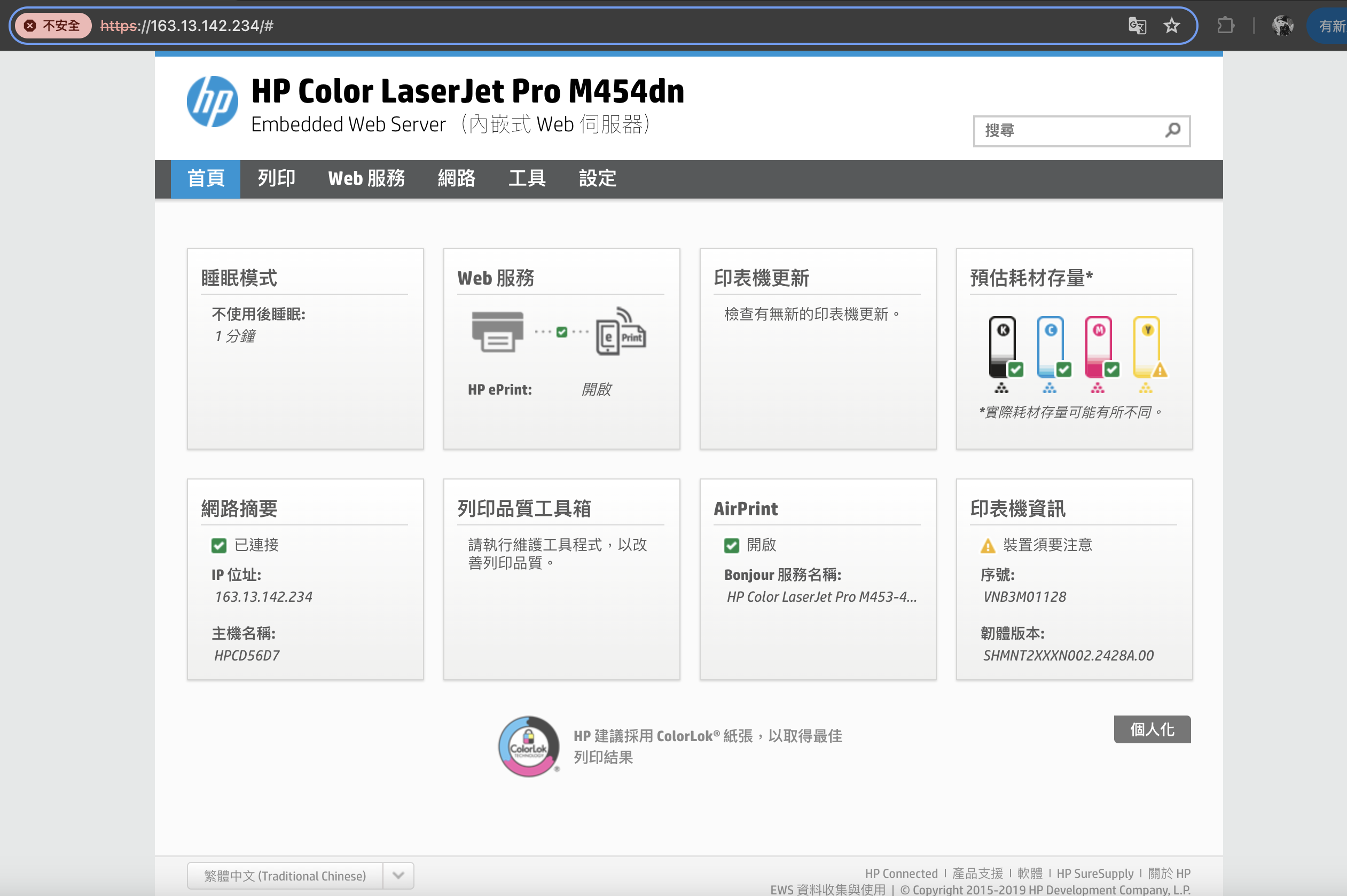This screenshot has height=896, width=1347.
Task: Open the 睡眠模式 card heading
Action: pos(239,278)
